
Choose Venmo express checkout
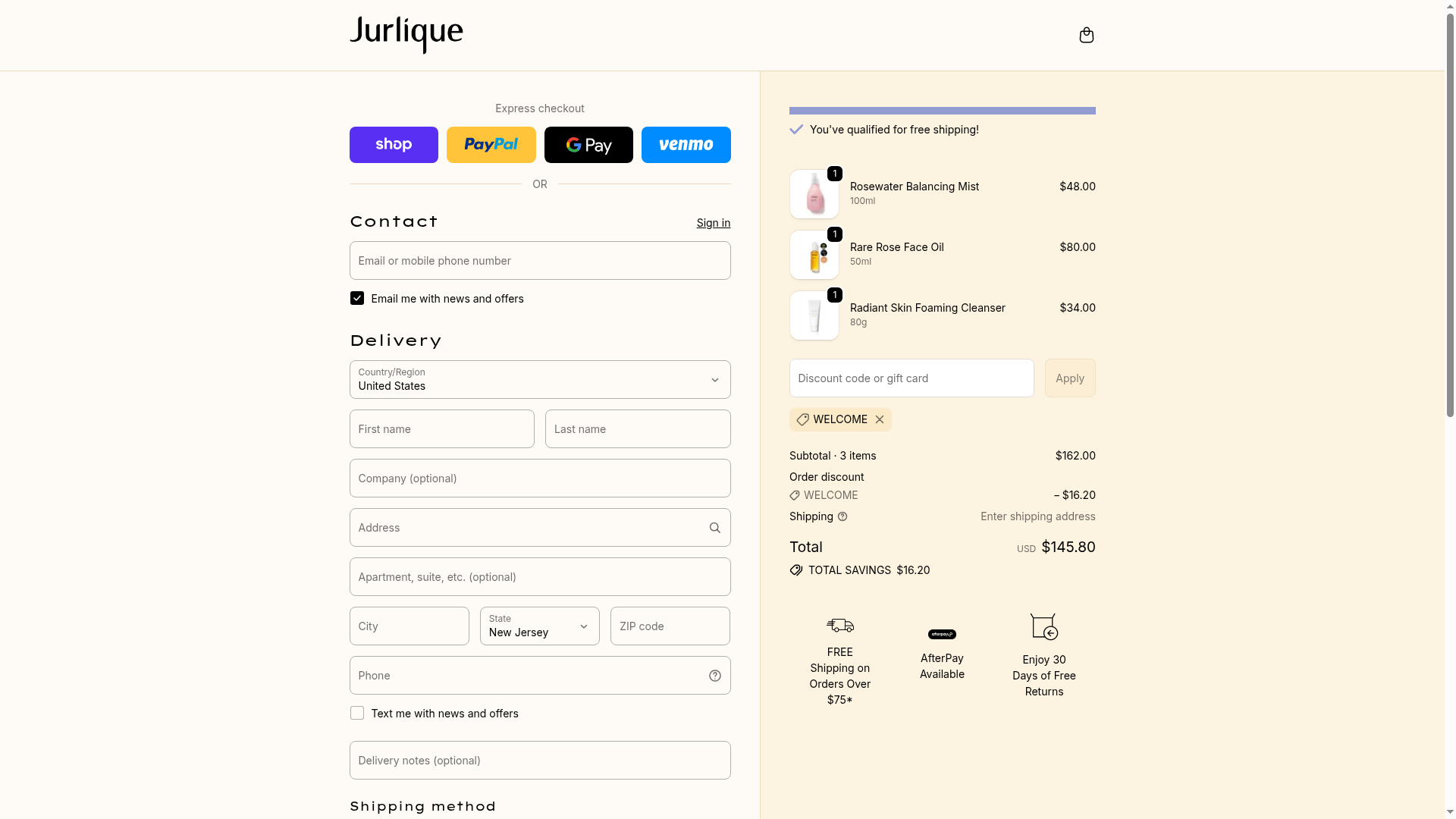coord(686,145)
